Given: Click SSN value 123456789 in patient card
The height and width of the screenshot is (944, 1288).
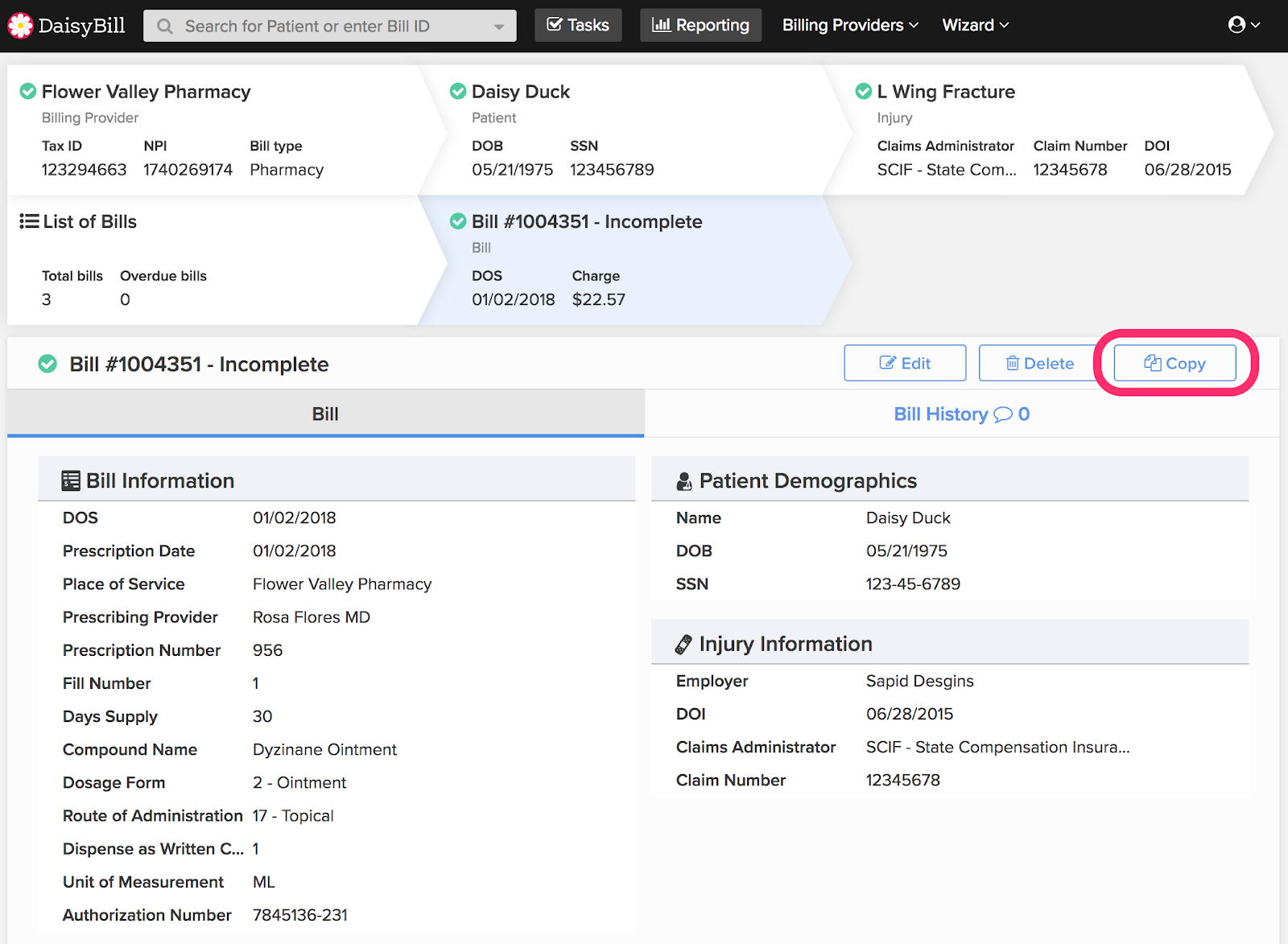Looking at the screenshot, I should (612, 170).
